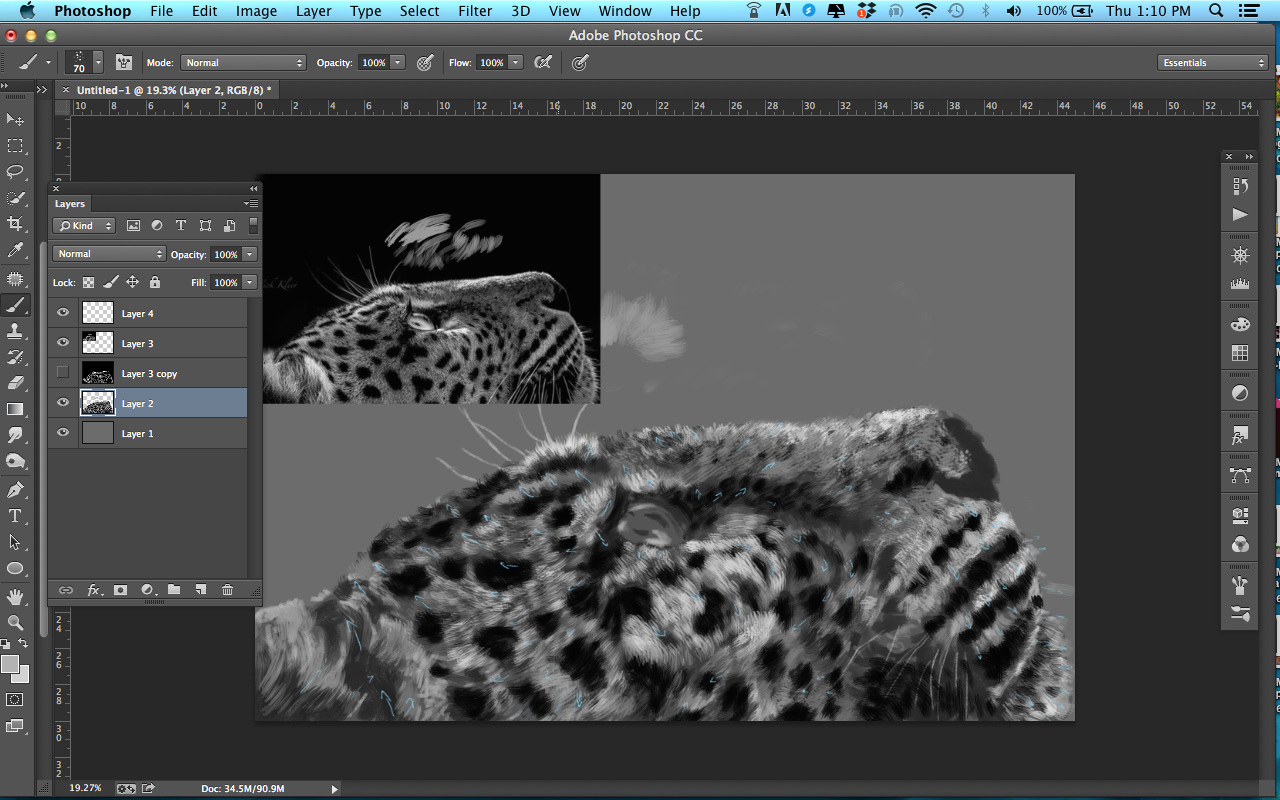
Task: Select Layer 3 copy thumbnail
Action: pyautogui.click(x=98, y=373)
